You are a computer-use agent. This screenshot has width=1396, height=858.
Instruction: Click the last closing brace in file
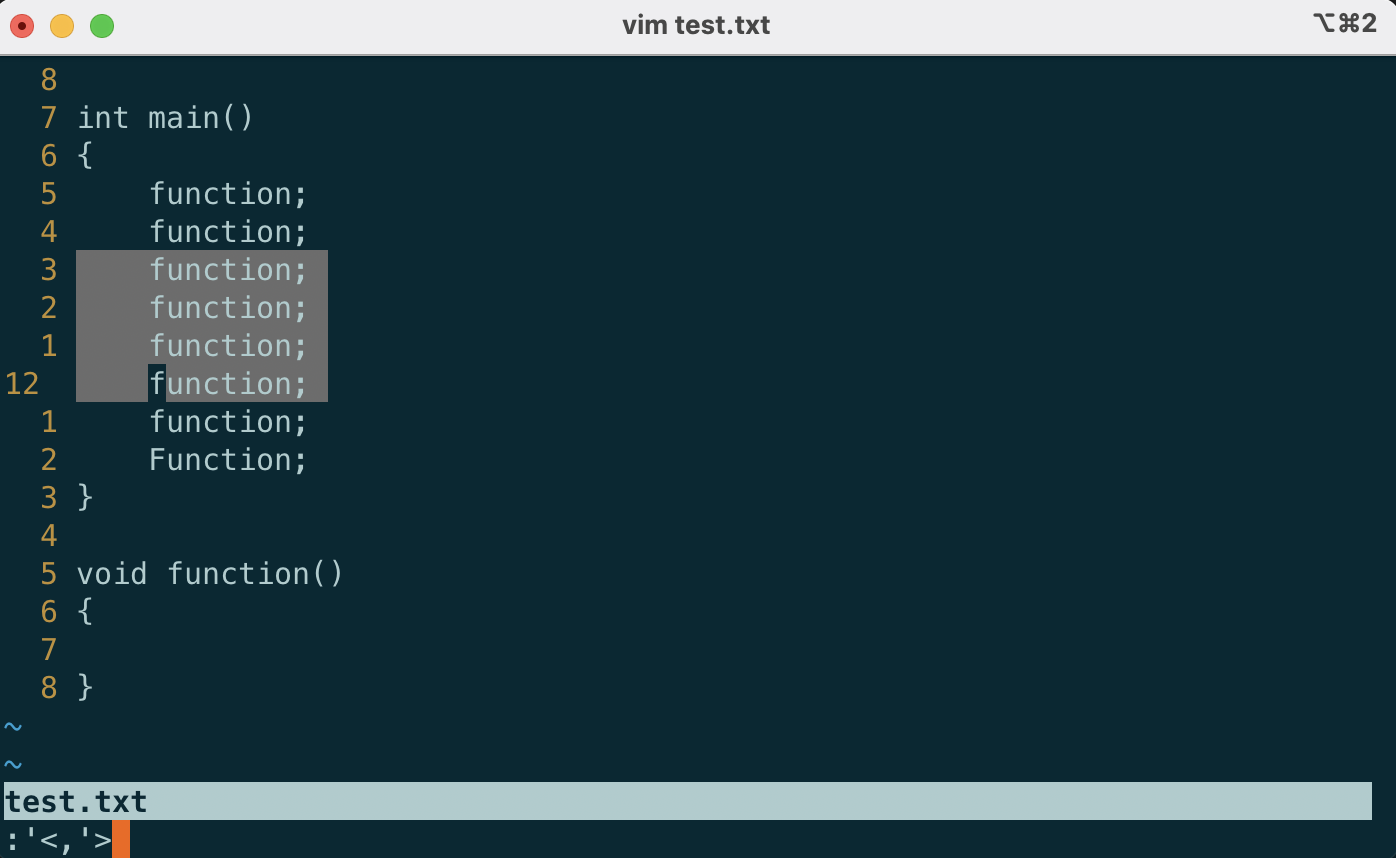pos(85,688)
